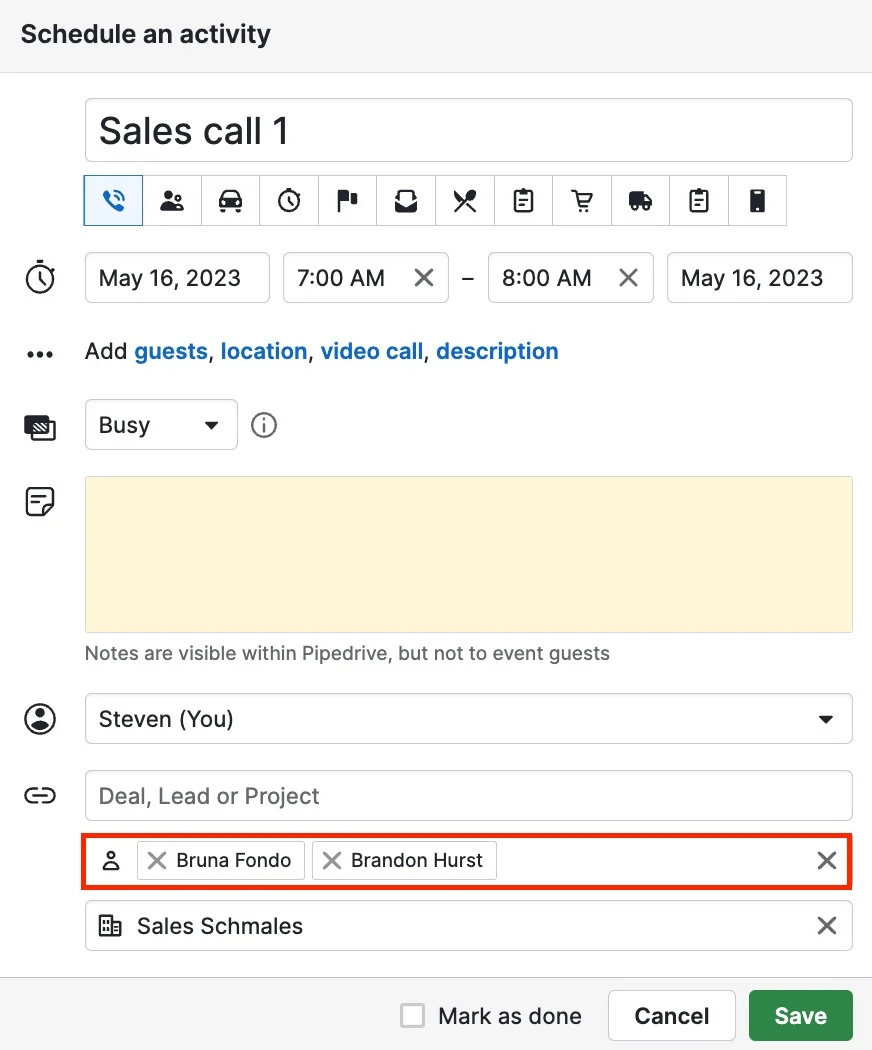Select the Call activity type icon
Viewport: 872px width, 1050px height.
tap(113, 200)
